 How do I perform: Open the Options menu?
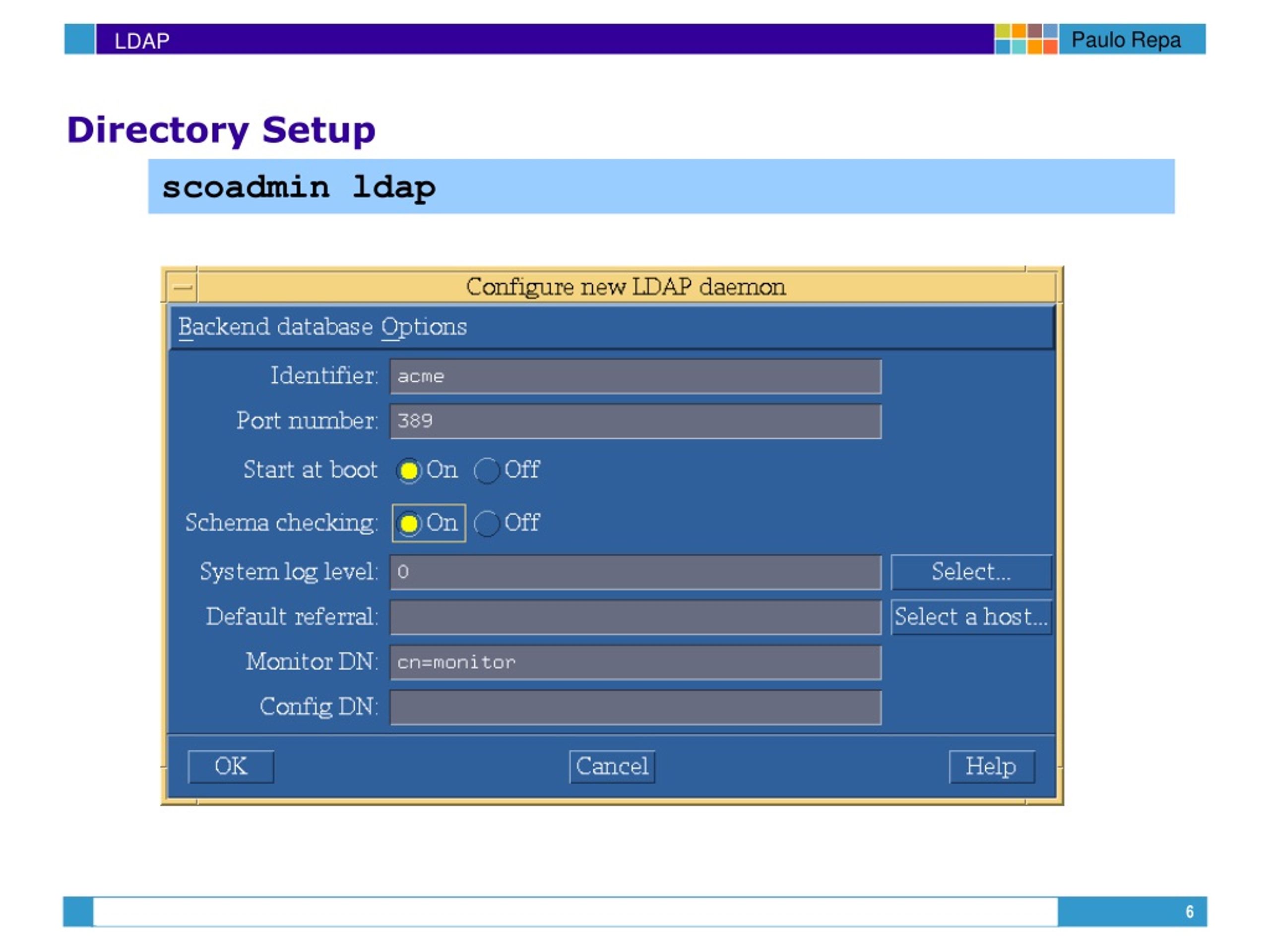click(x=424, y=327)
